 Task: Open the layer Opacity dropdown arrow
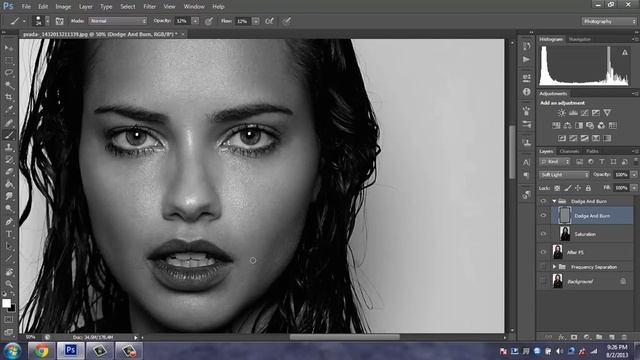[x=634, y=175]
